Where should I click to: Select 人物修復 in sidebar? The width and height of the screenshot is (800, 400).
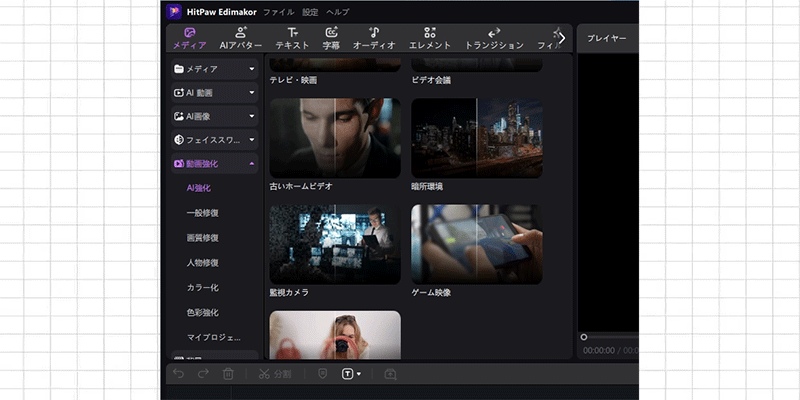pos(203,263)
